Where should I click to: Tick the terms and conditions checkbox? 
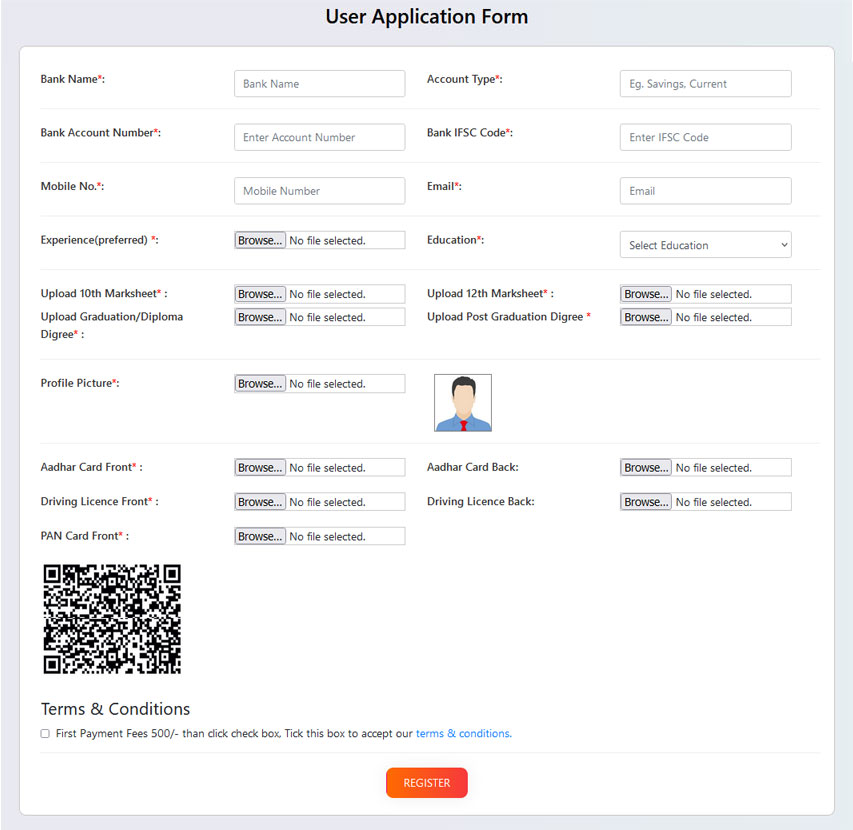click(45, 734)
